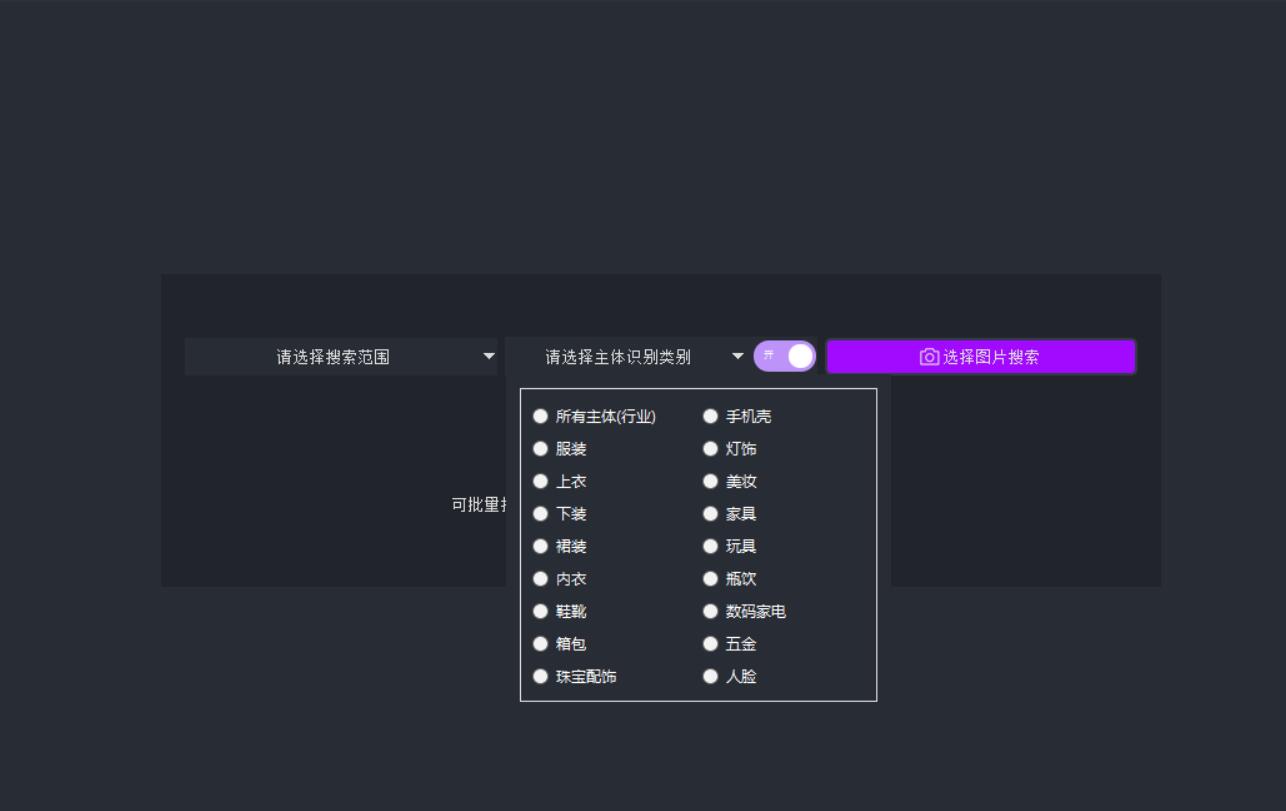The image size is (1286, 811).
Task: Select 内衣 from the category list
Action: click(541, 579)
